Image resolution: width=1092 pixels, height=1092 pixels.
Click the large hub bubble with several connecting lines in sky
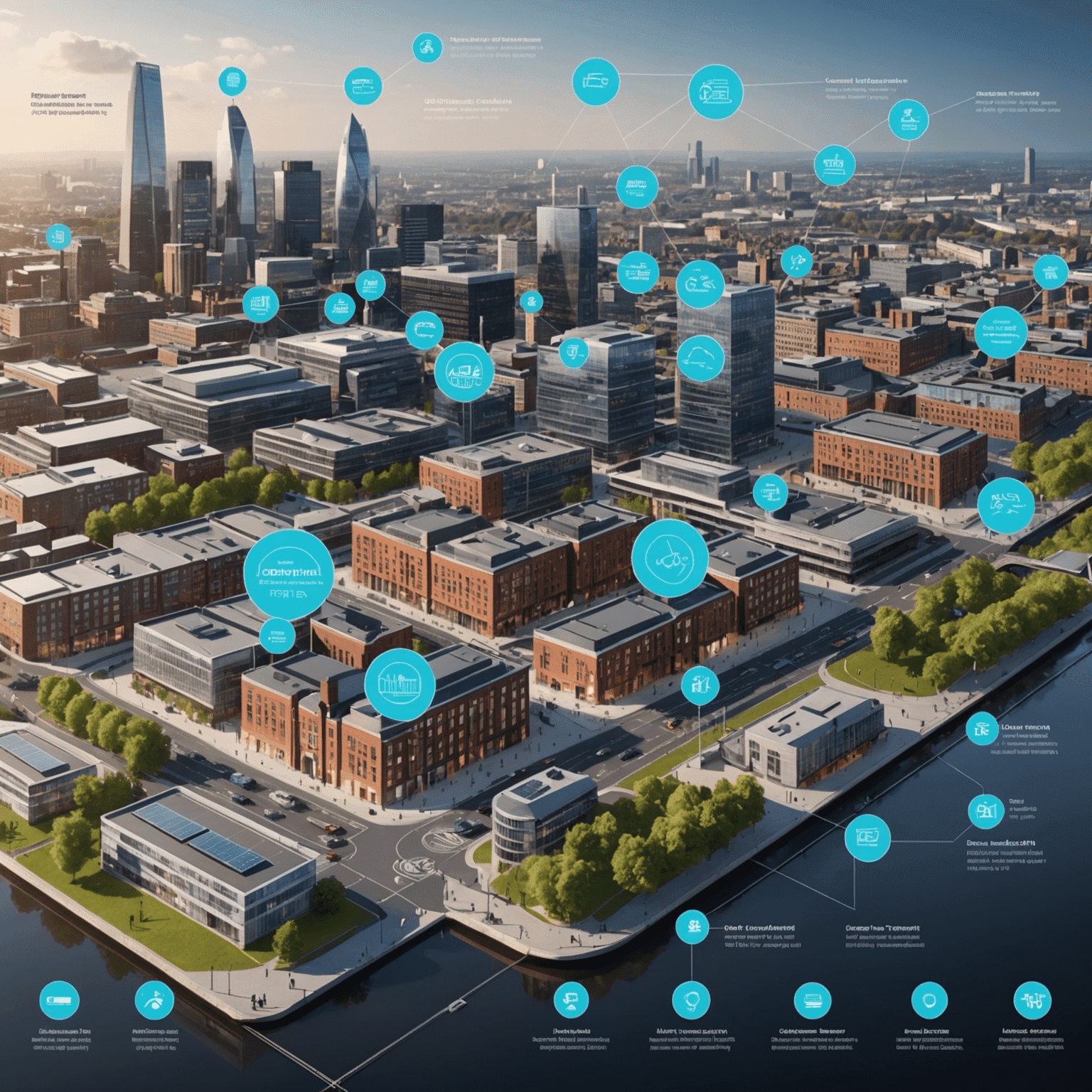716,92
